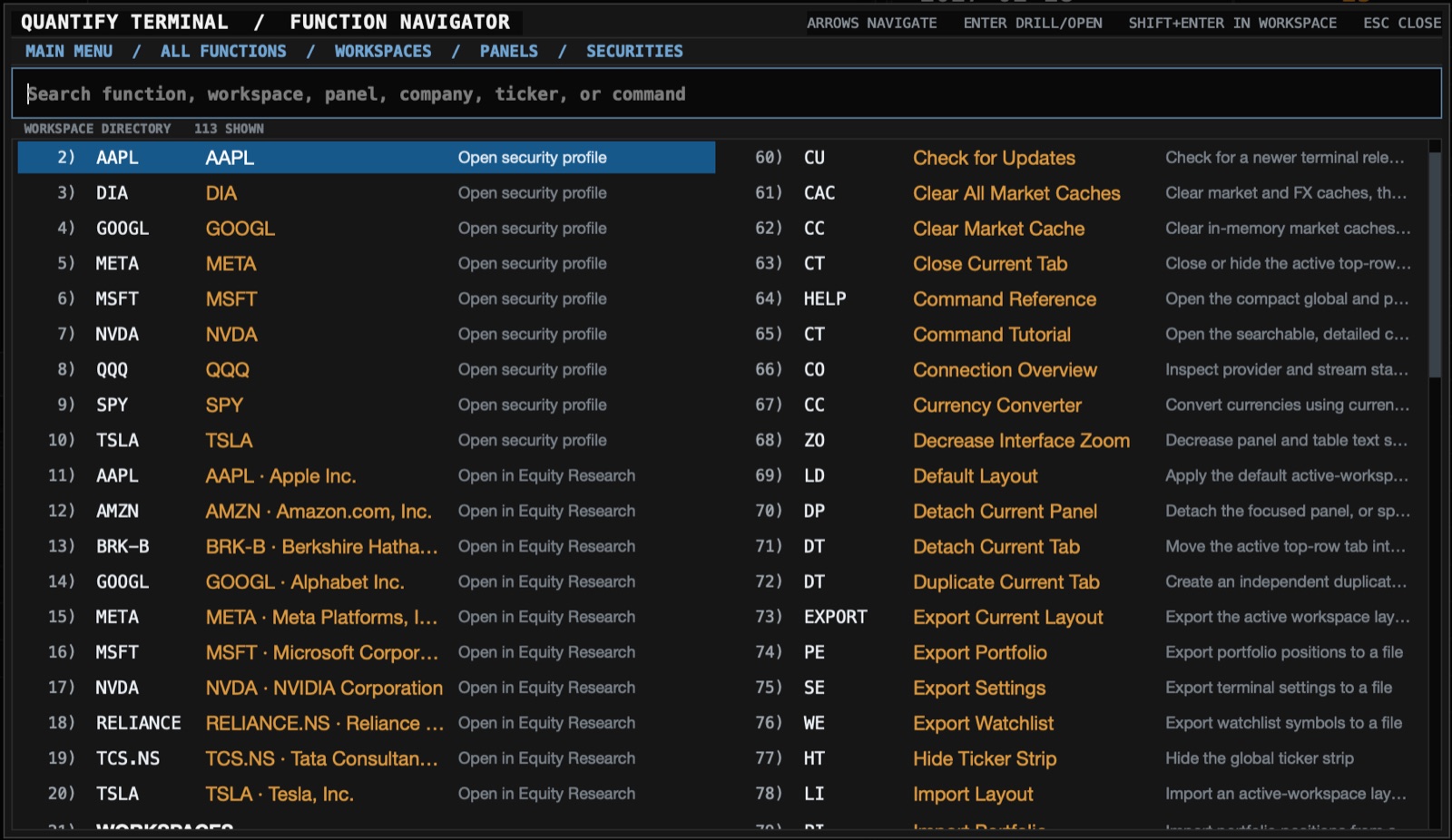The width and height of the screenshot is (1452, 840).
Task: Select Close Current Tab function
Action: [x=1074, y=263]
